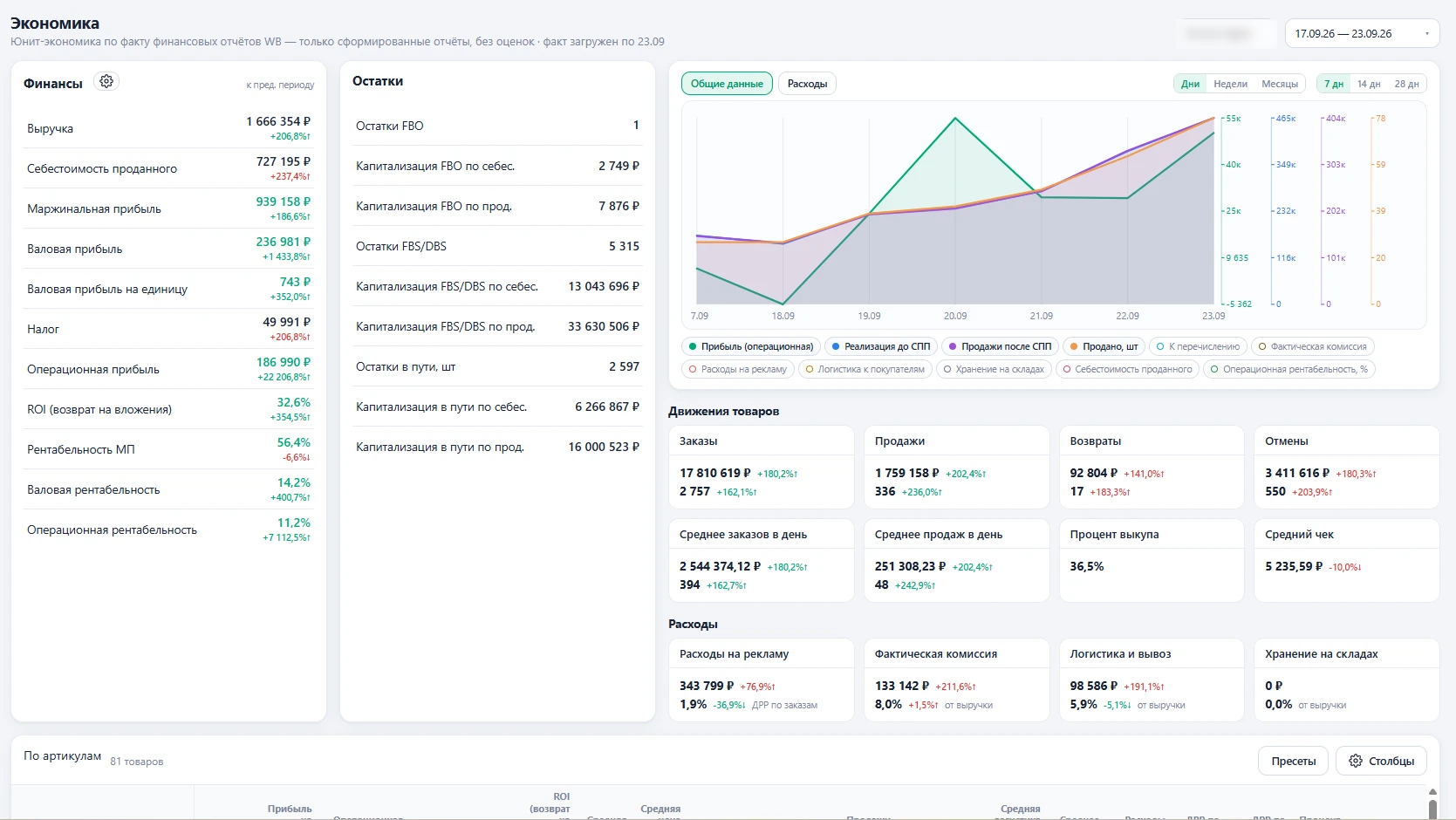
Task: Open the date range dropdown 17.09.26 — 23.09.26
Action: pyautogui.click(x=1362, y=34)
